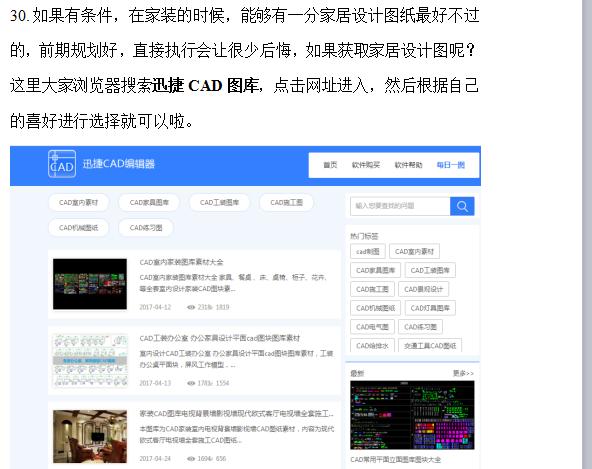Click the CAD室内素材 tag under 热门标签
Image resolution: width=592 pixels, height=469 pixels.
[414, 251]
